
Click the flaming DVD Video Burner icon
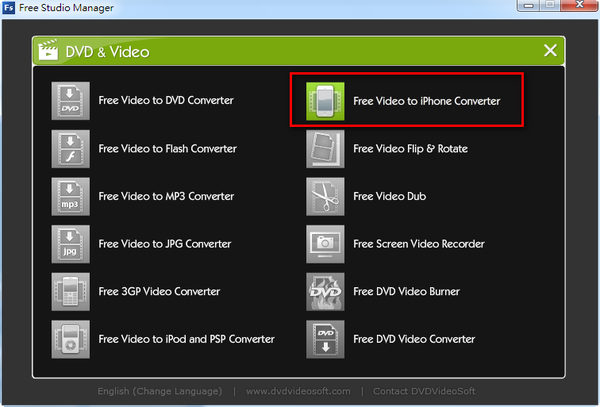coord(325,291)
